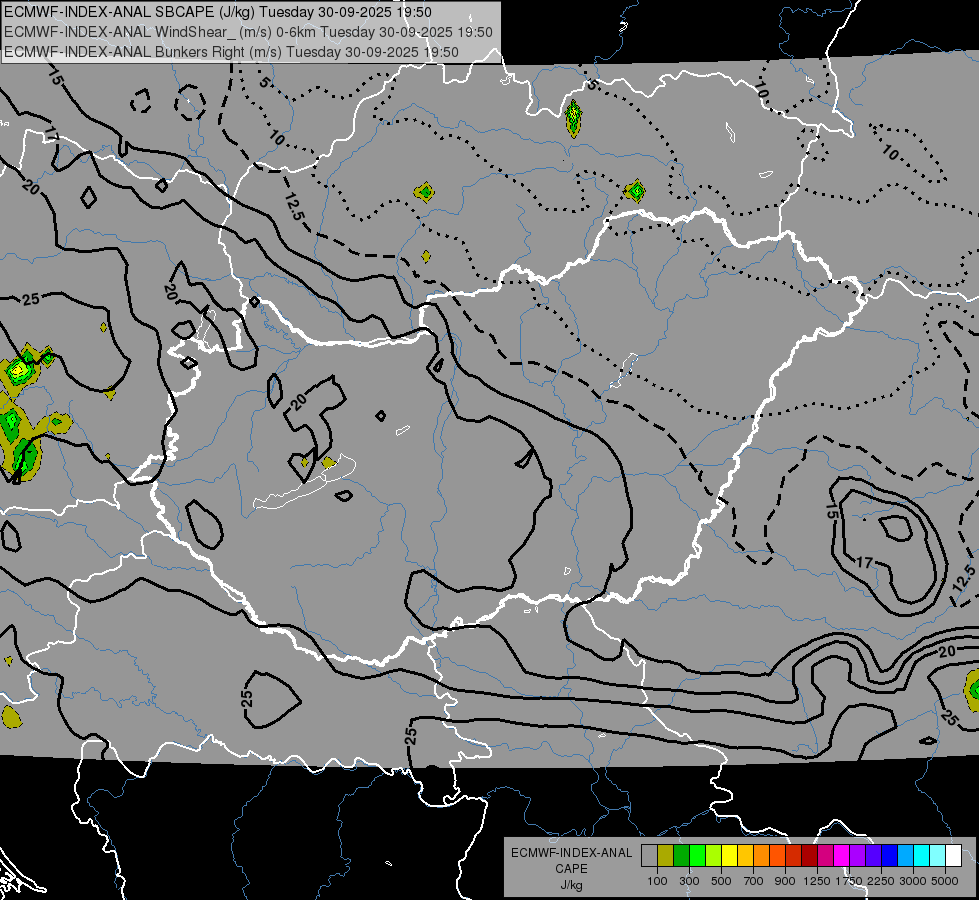The height and width of the screenshot is (900, 979).
Task: Click the J/kg unit label
Action: click(x=571, y=885)
